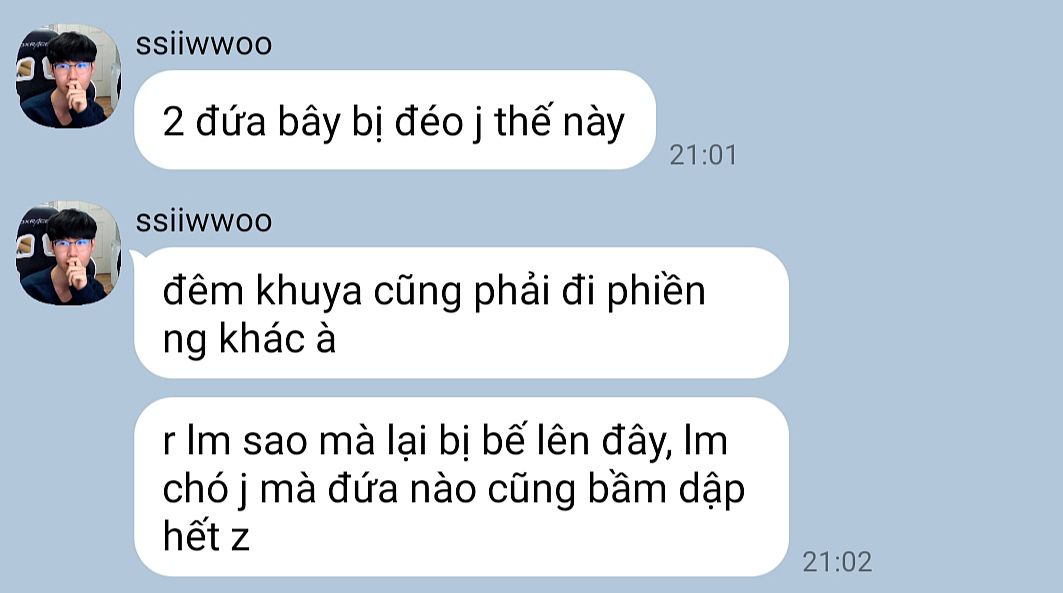Click the 21:01 timestamp

703,155
